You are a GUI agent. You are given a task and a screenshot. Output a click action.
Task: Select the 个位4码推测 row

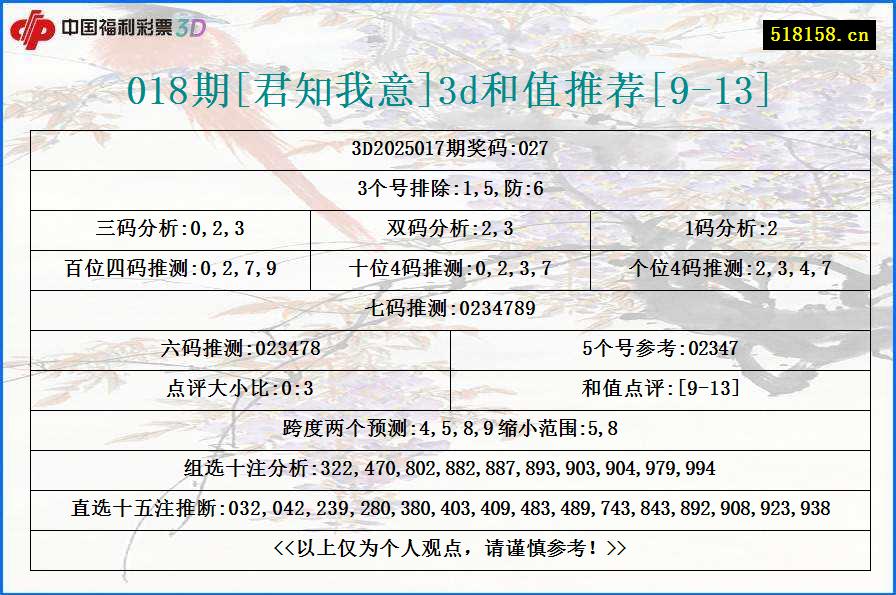(732, 268)
